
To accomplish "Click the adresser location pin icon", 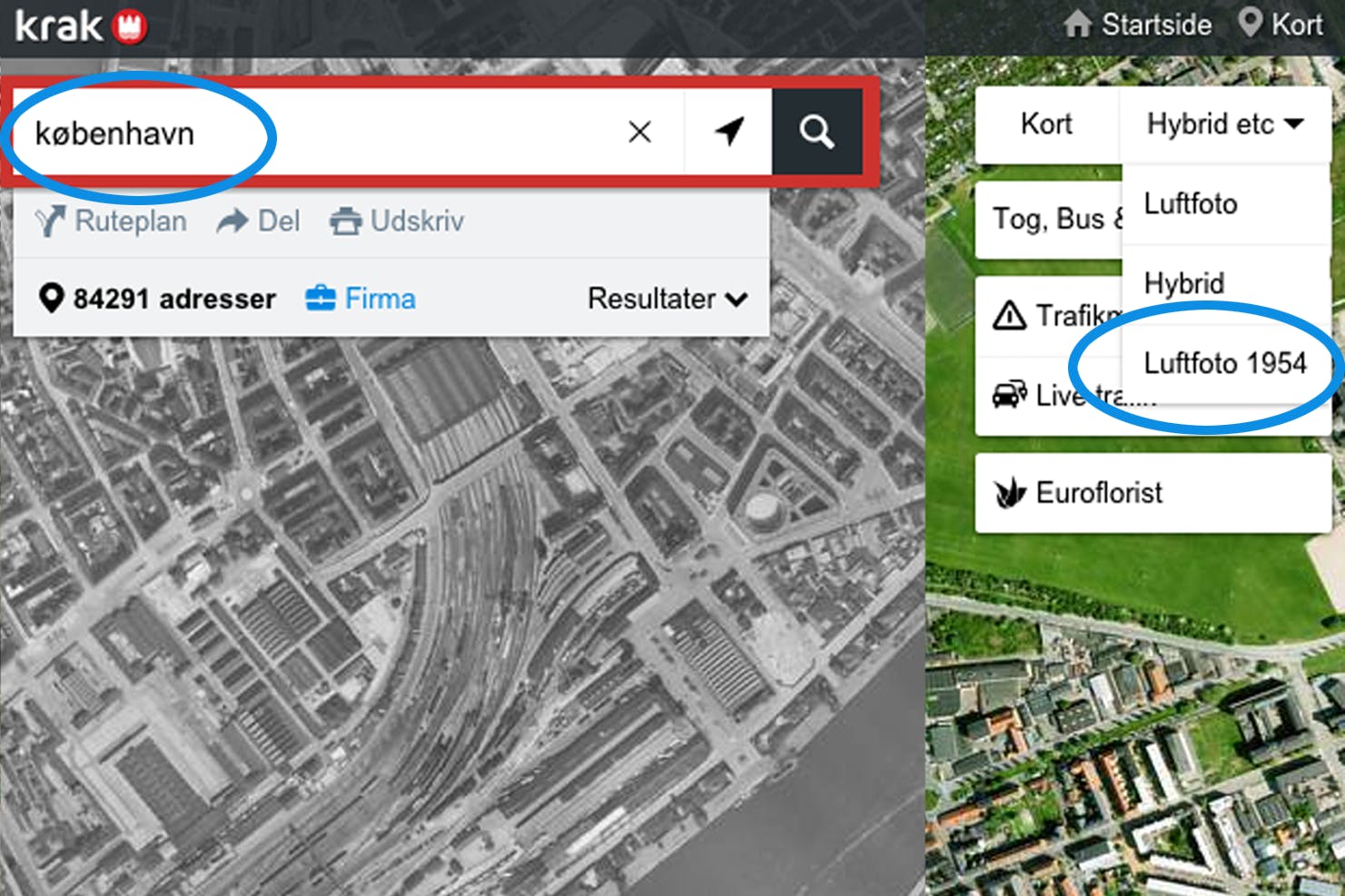I will pyautogui.click(x=52, y=299).
